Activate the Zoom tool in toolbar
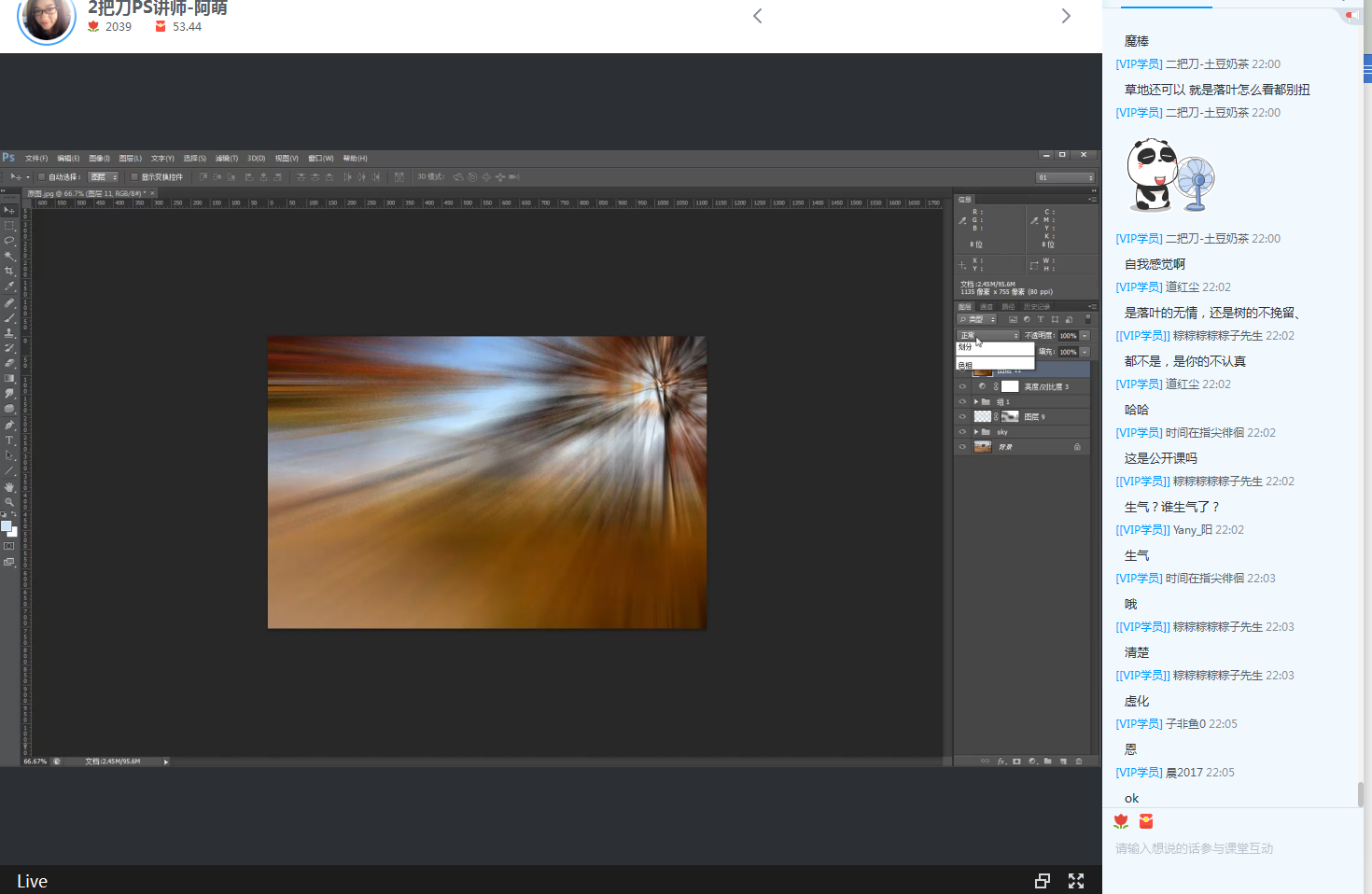Image resolution: width=1372 pixels, height=894 pixels. [9, 502]
